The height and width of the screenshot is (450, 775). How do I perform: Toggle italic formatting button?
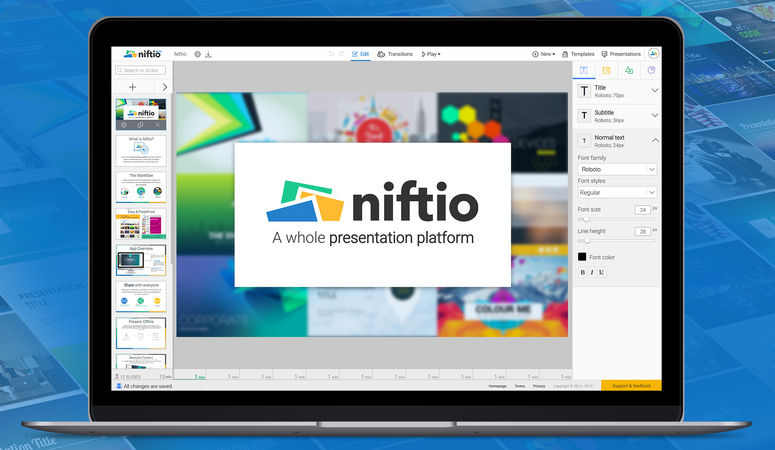pos(592,272)
